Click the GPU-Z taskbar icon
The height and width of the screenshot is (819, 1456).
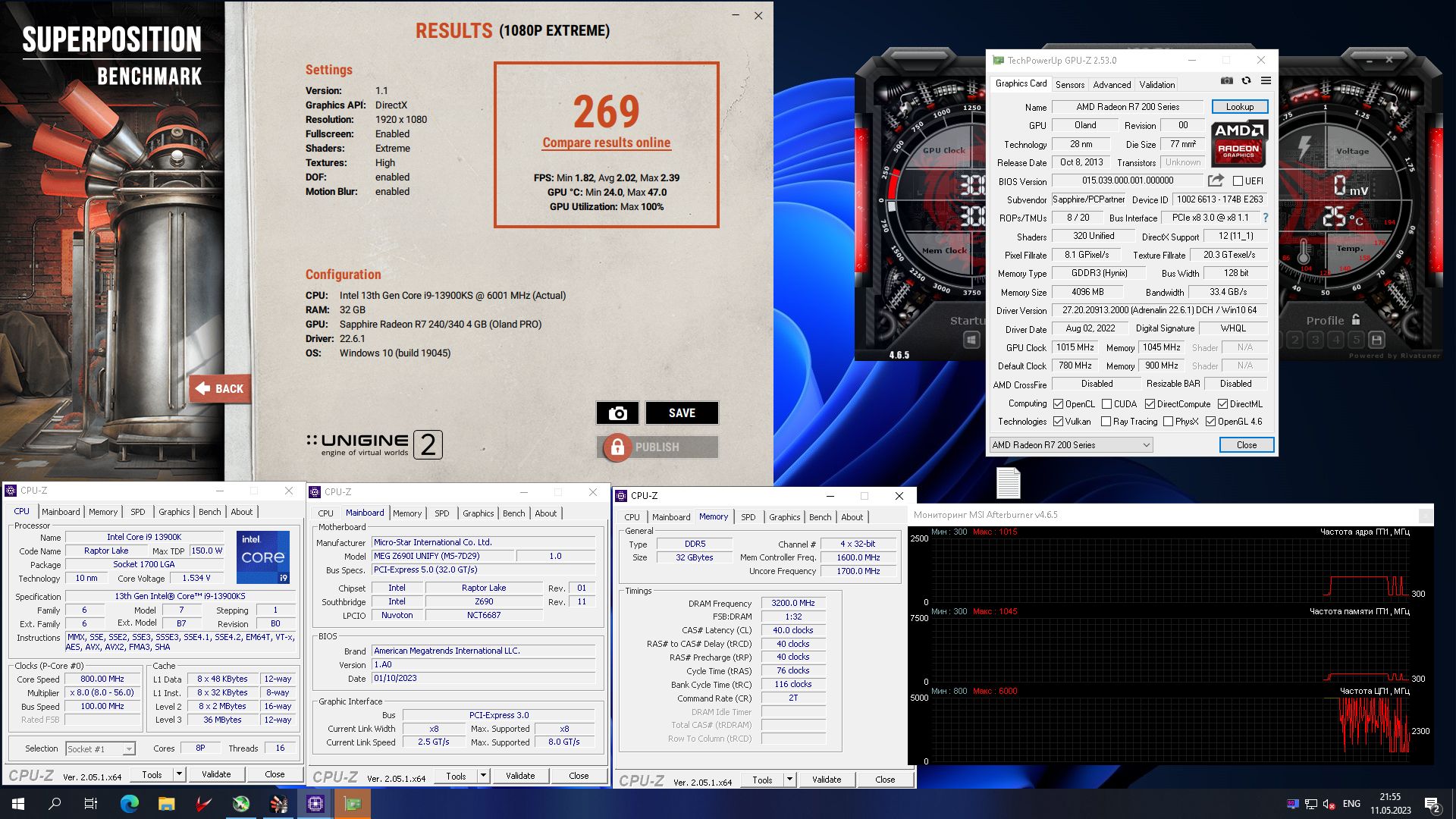(x=353, y=804)
